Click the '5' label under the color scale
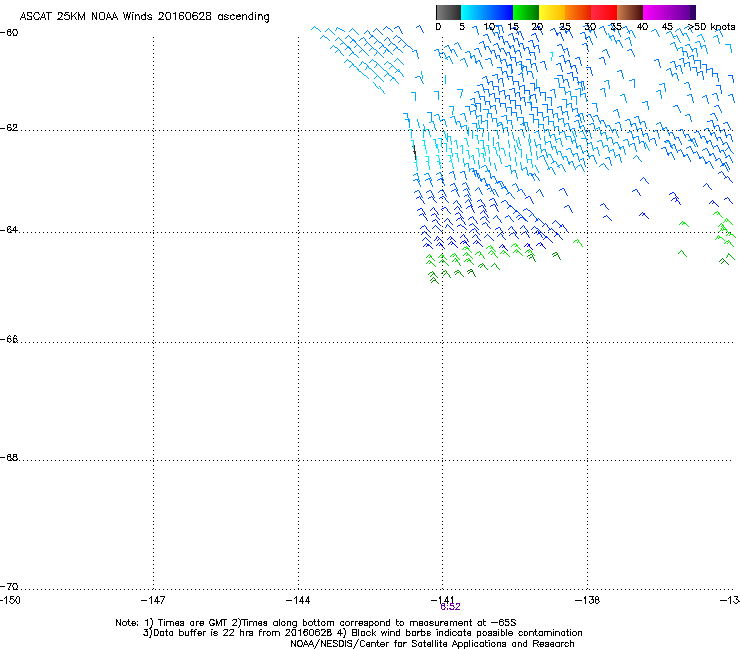 click(462, 27)
